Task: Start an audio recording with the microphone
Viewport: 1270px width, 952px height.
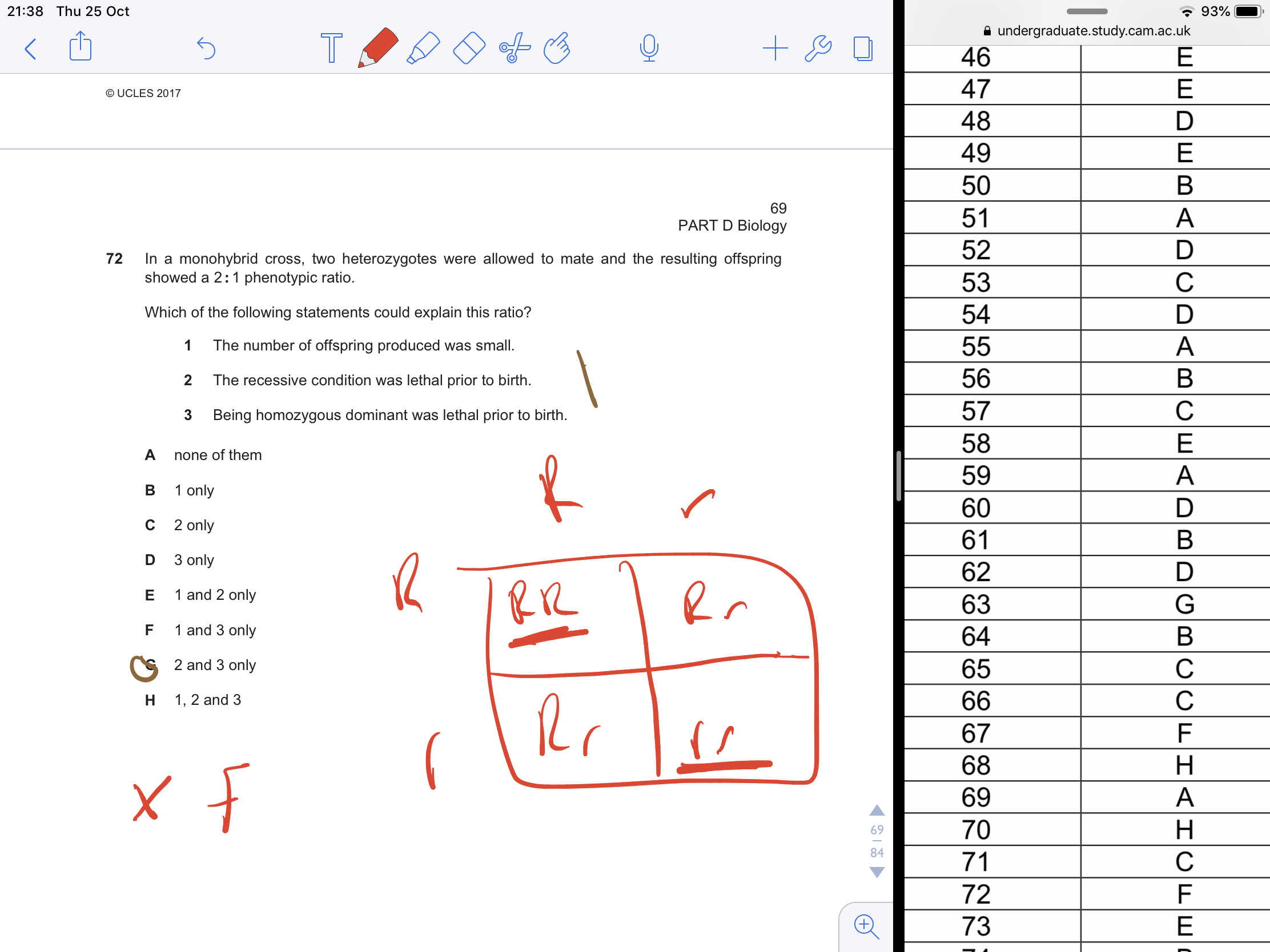Action: click(649, 48)
